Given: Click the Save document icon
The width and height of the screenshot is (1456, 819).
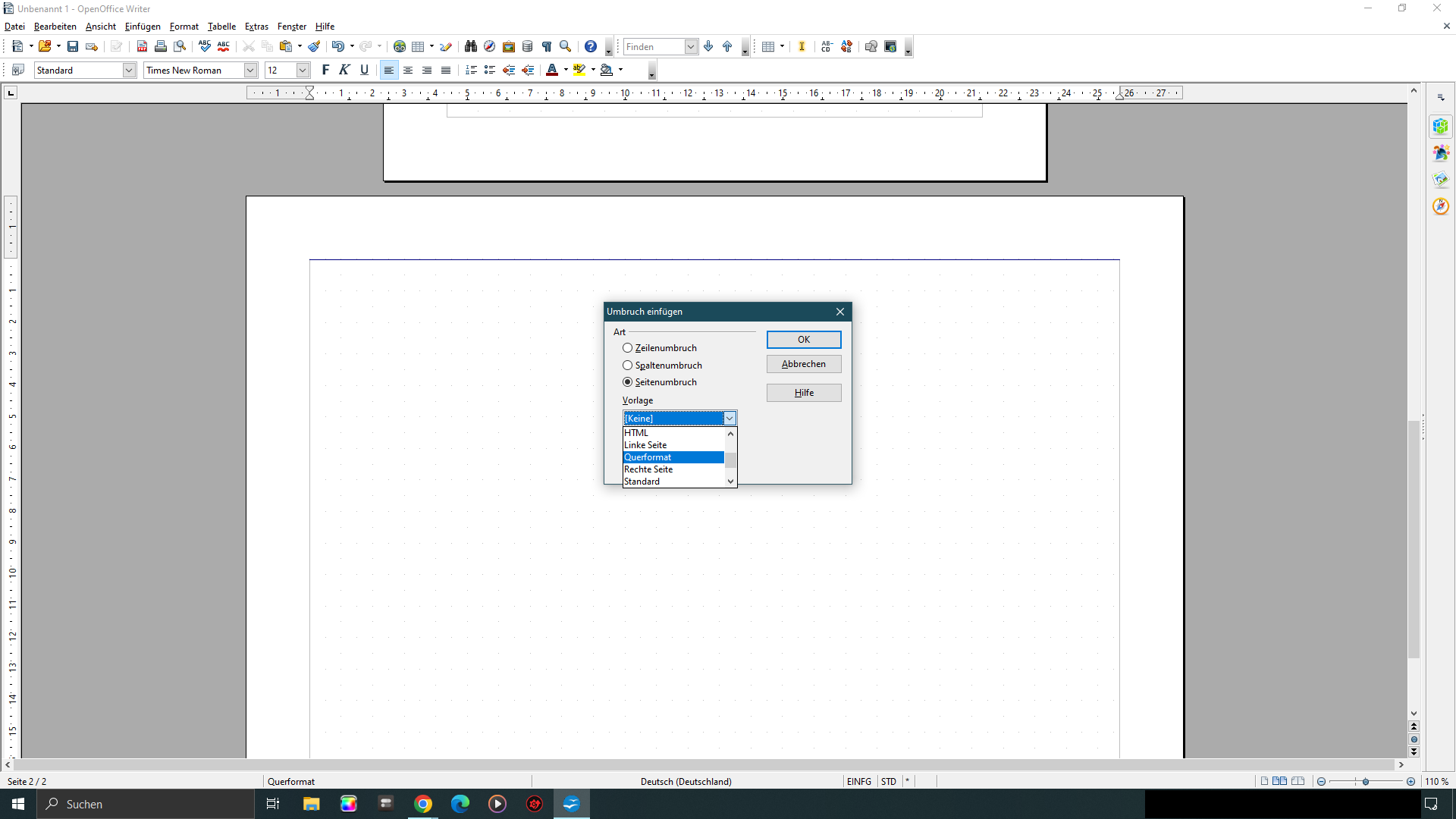Looking at the screenshot, I should [x=73, y=47].
